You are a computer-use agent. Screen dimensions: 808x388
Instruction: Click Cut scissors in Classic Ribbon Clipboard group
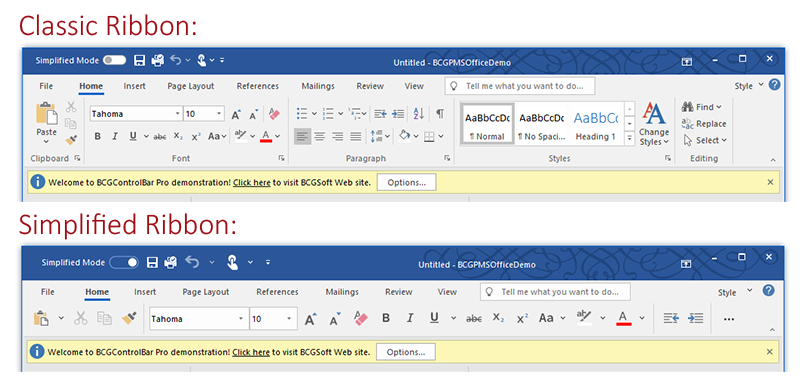click(71, 107)
